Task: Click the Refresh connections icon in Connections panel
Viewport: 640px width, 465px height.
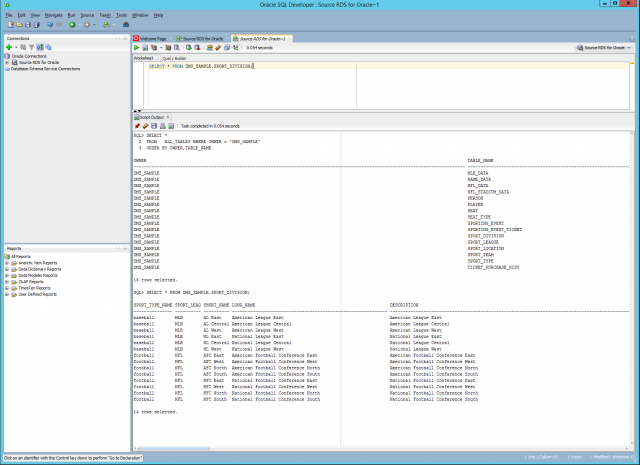Action: coord(23,47)
